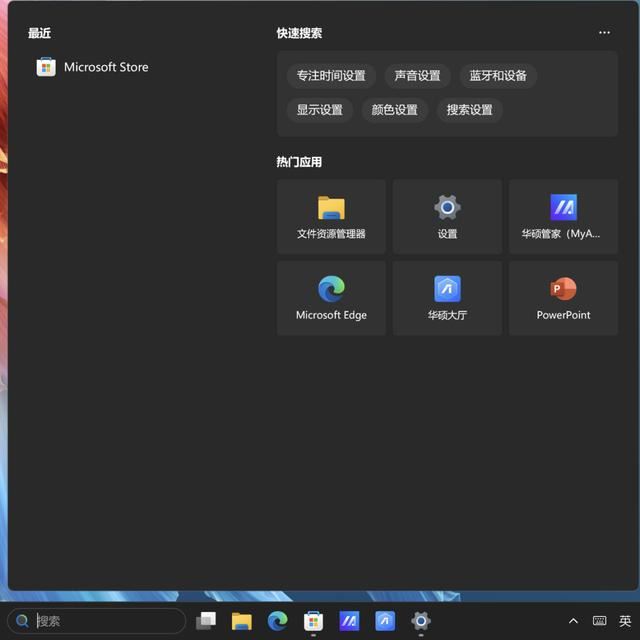This screenshot has width=640, height=640.
Task: Select 专注时间设置 quick search chip
Action: tap(330, 76)
